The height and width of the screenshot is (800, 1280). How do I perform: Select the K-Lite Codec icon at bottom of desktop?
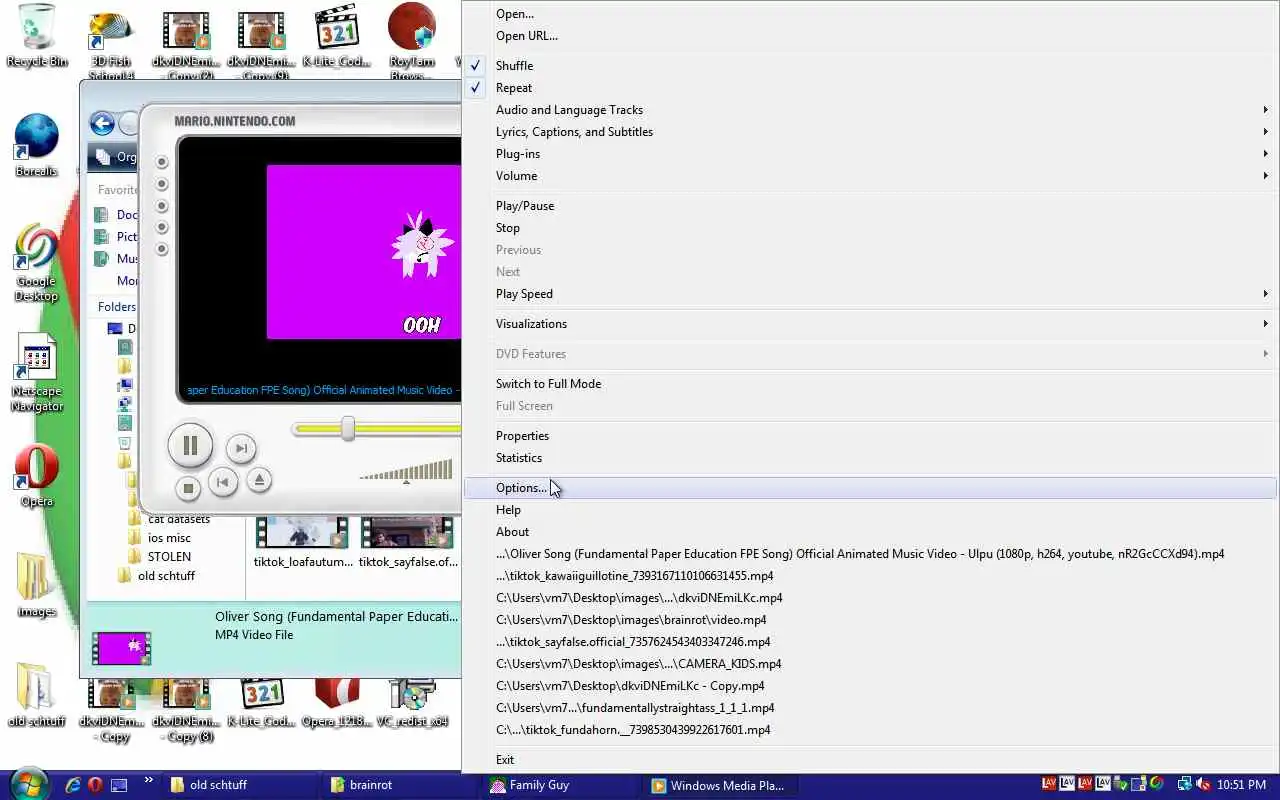262,702
